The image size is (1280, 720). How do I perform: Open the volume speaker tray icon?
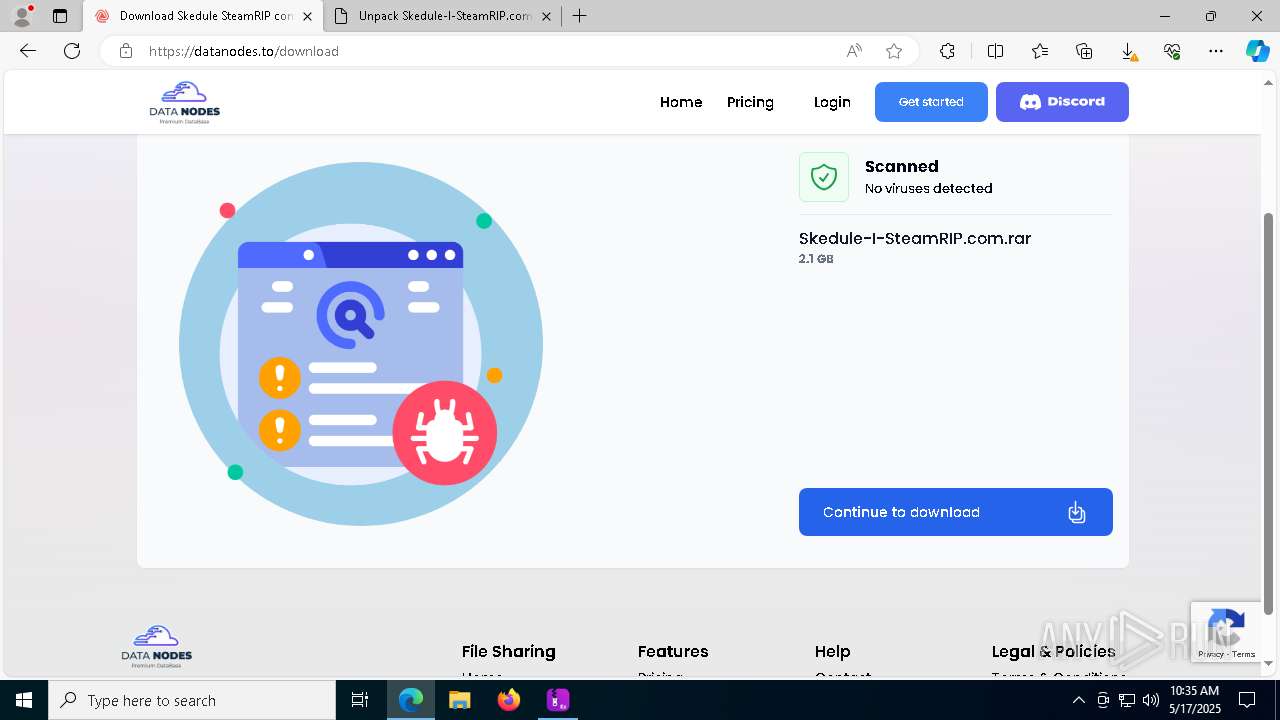click(1150, 700)
